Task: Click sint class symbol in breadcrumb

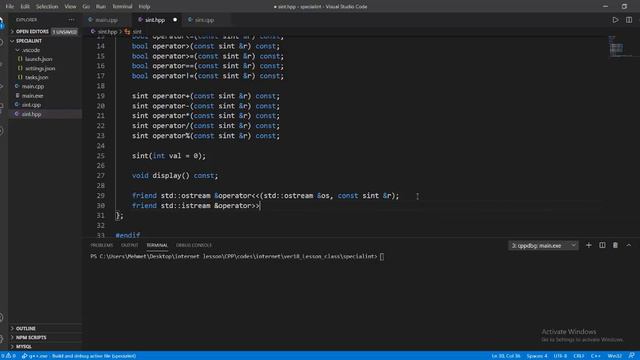Action: click(x=133, y=31)
